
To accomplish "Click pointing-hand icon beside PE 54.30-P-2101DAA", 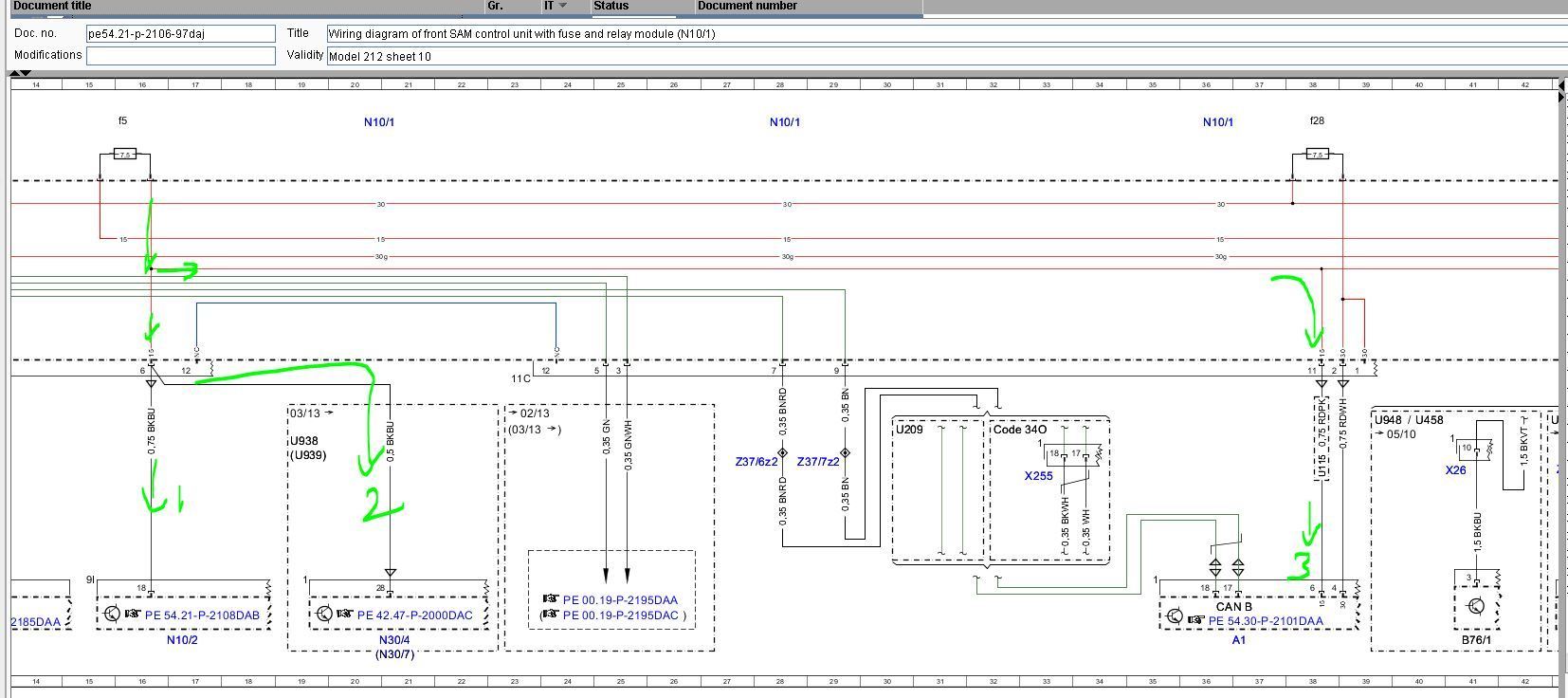I will point(1195,620).
